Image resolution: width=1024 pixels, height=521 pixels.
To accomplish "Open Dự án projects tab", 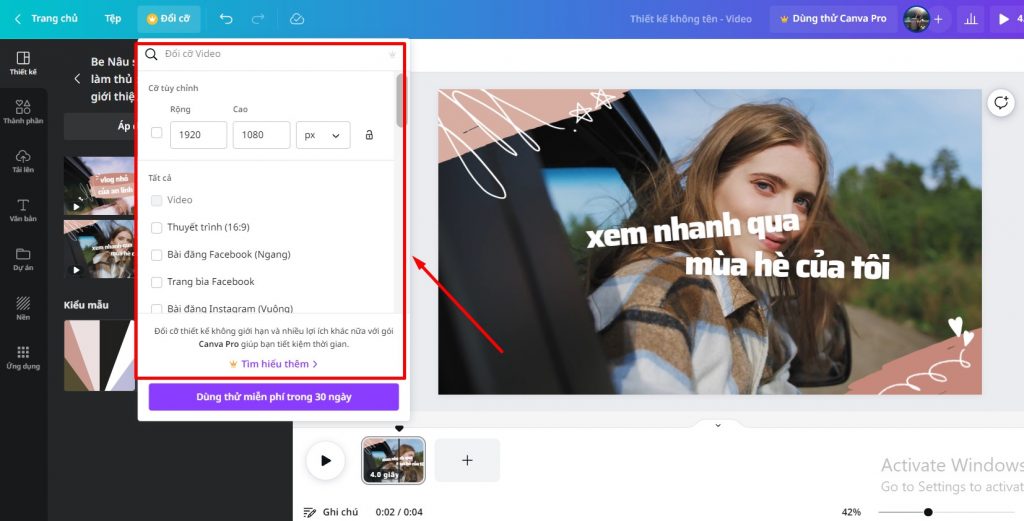I will (x=23, y=259).
